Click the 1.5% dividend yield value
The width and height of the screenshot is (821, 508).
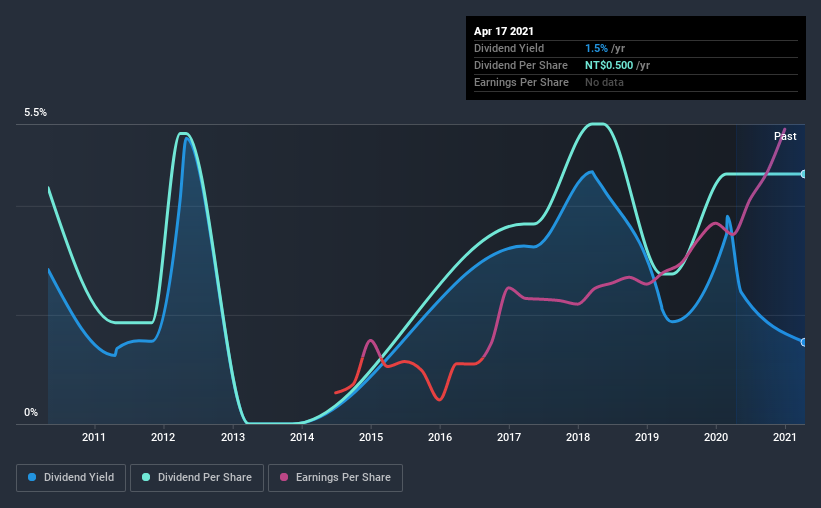point(596,48)
